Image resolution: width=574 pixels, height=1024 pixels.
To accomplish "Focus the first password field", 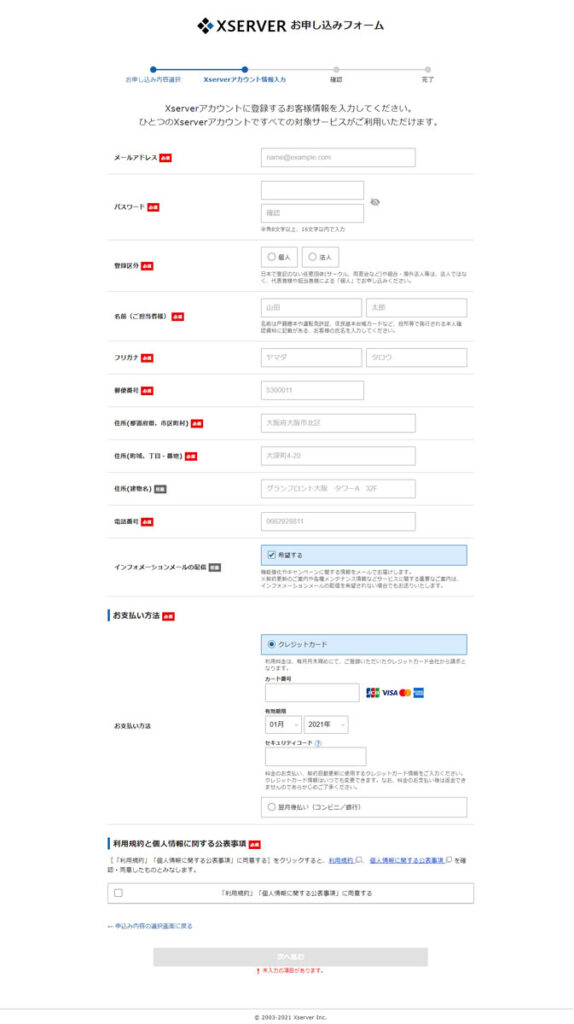I will (x=312, y=190).
